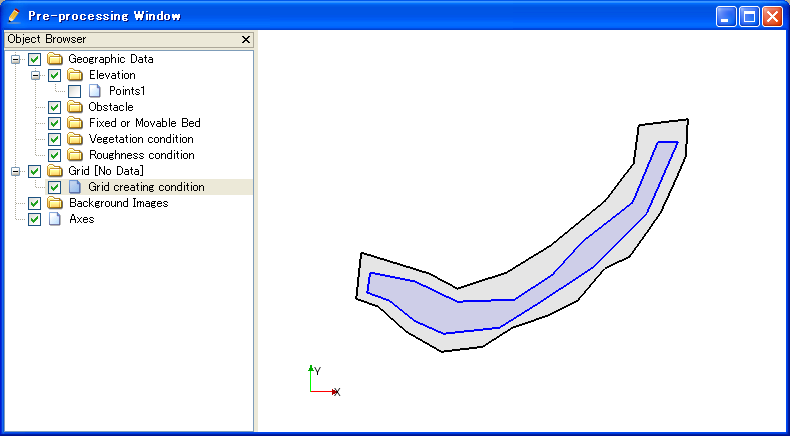Select the Geographic Data label

point(111,59)
